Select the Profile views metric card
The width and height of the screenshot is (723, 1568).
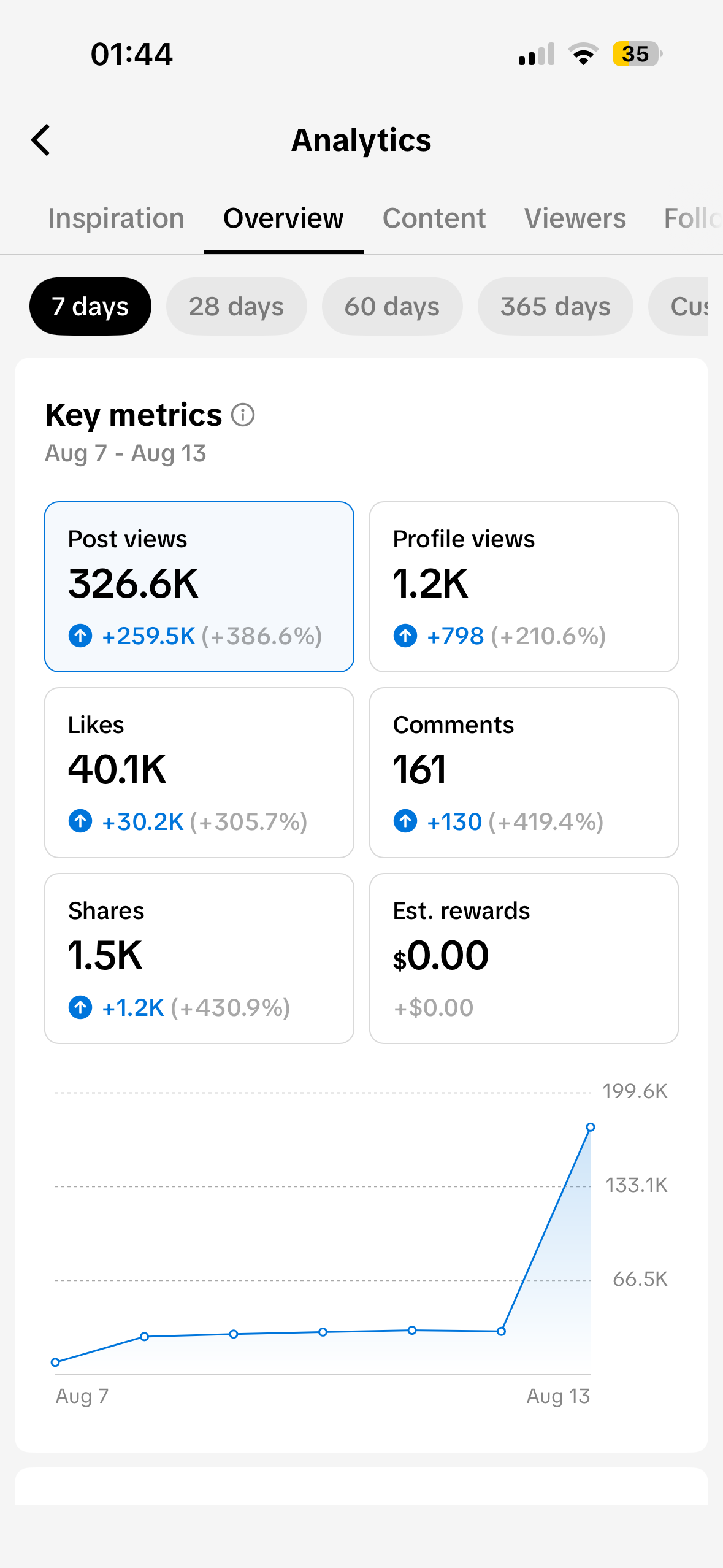524,586
